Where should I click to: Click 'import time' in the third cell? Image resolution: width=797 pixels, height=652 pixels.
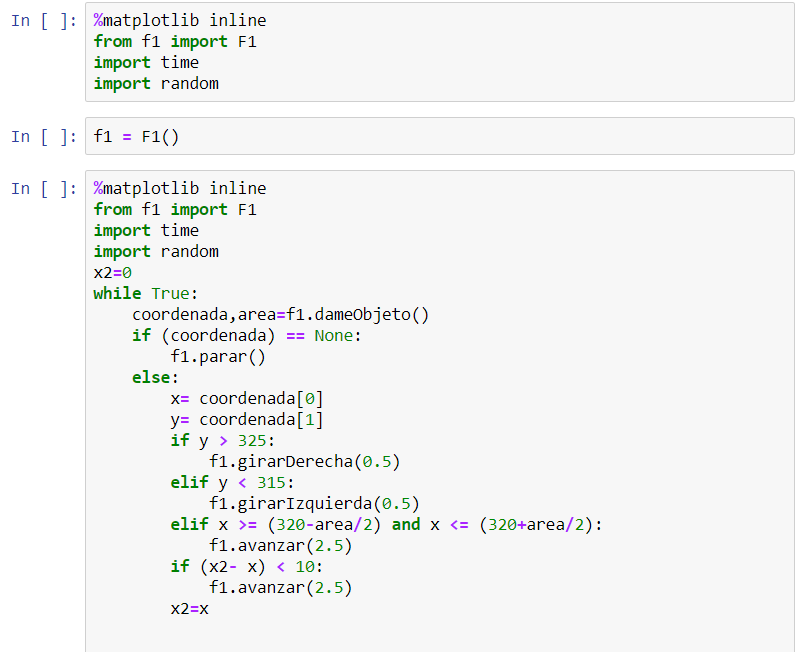tap(146, 230)
